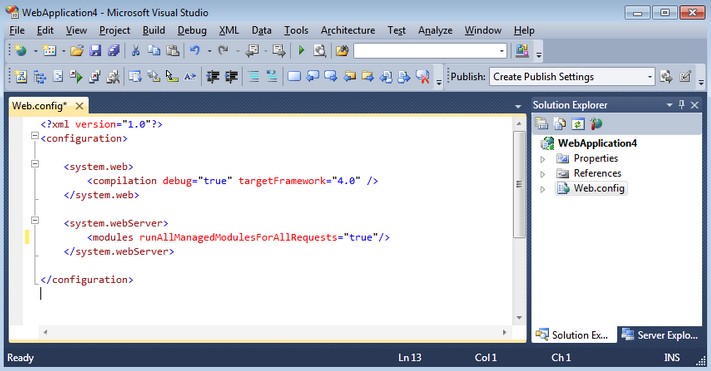The height and width of the screenshot is (371, 711).
Task: Click the editor horizontal scroll right arrow
Action: (504, 332)
